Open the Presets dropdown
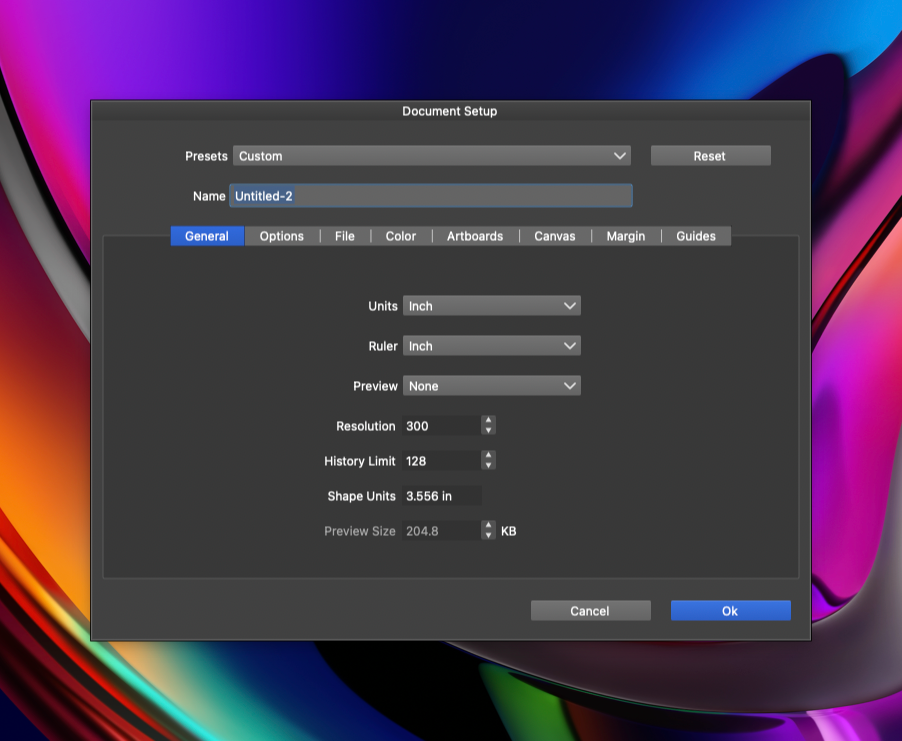 click(431, 156)
